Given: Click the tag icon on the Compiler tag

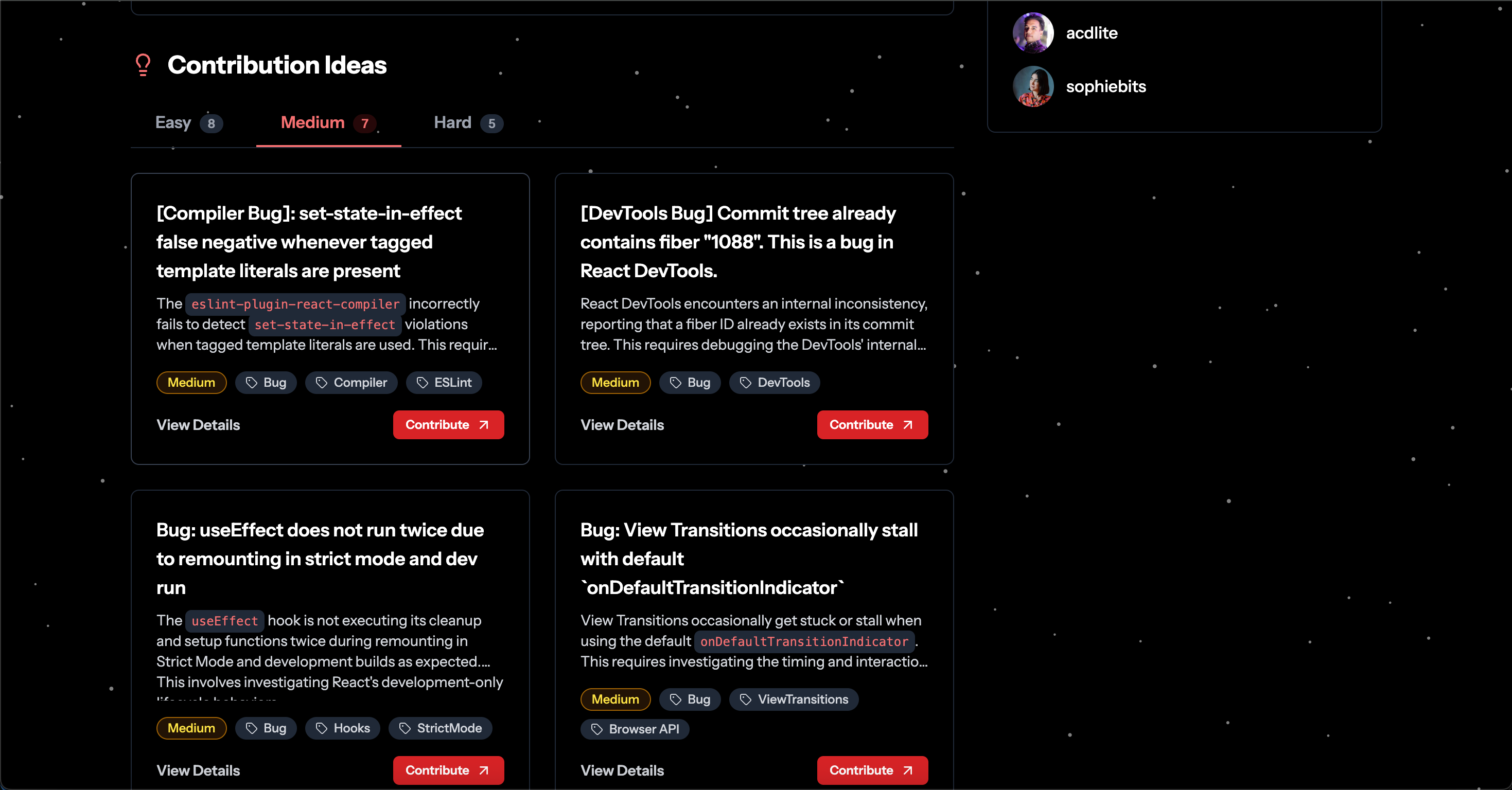Looking at the screenshot, I should (322, 382).
